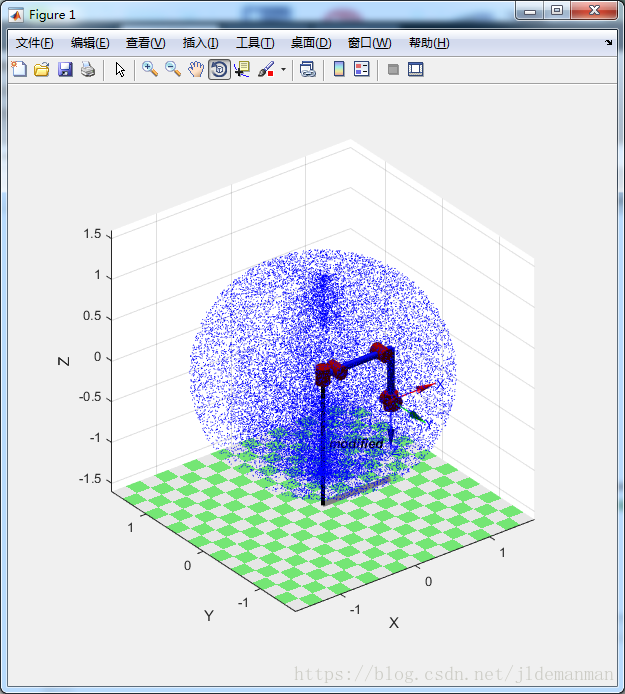The height and width of the screenshot is (694, 625).
Task: Select the Edit Plot arrow tool
Action: tap(120, 69)
